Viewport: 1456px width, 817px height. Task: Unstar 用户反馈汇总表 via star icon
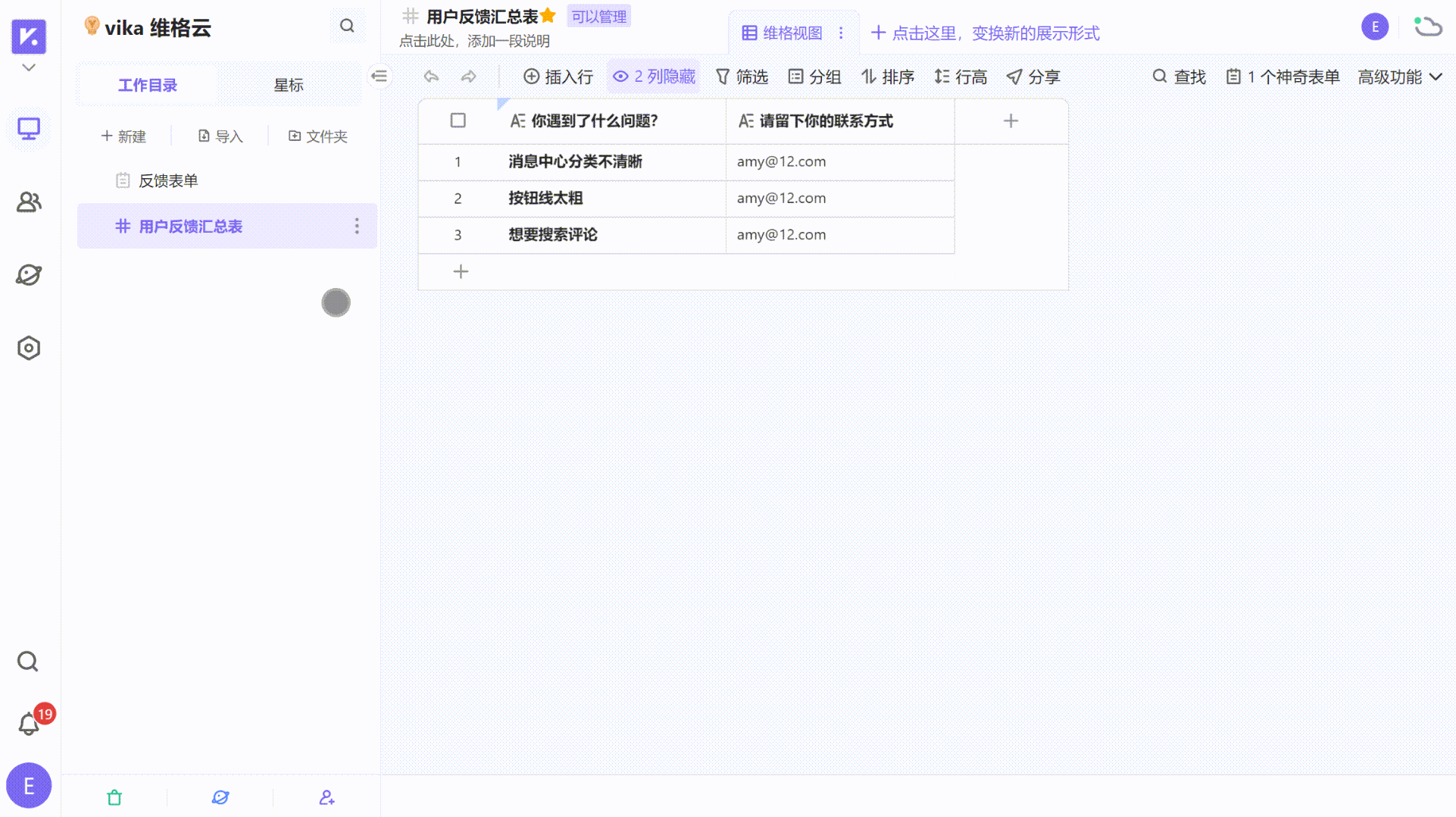[548, 14]
